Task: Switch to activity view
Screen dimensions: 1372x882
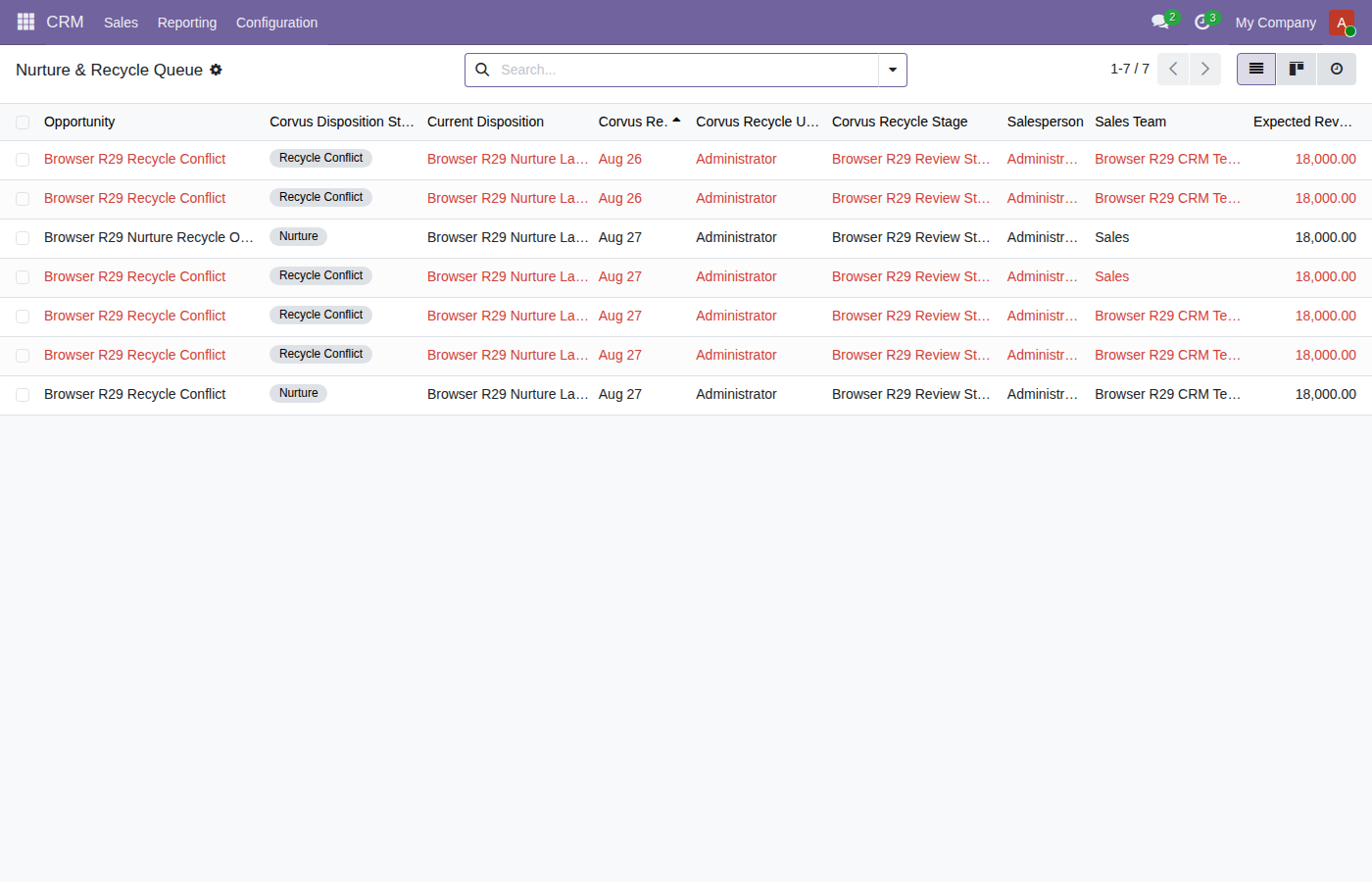Action: (x=1337, y=69)
